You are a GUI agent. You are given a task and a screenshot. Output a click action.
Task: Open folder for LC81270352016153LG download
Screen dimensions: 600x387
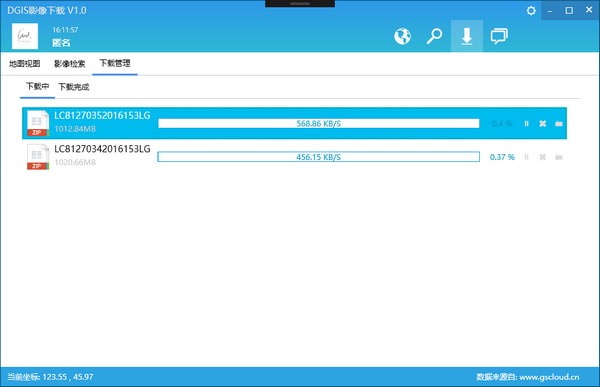pos(559,124)
